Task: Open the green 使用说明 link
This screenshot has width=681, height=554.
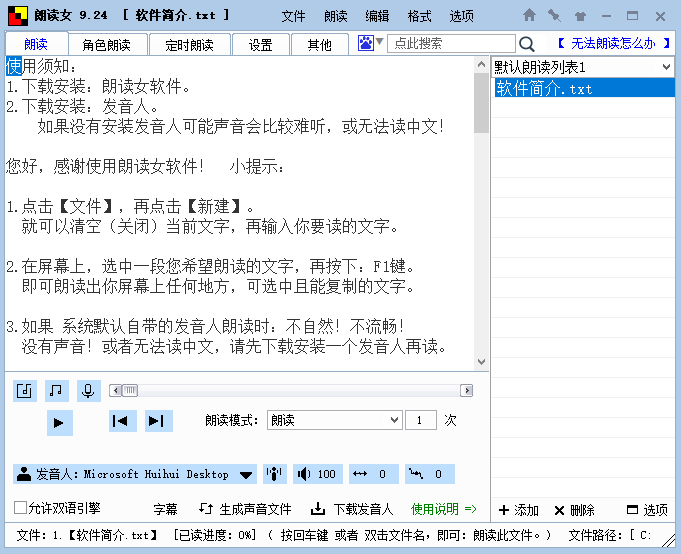Action: (444, 509)
